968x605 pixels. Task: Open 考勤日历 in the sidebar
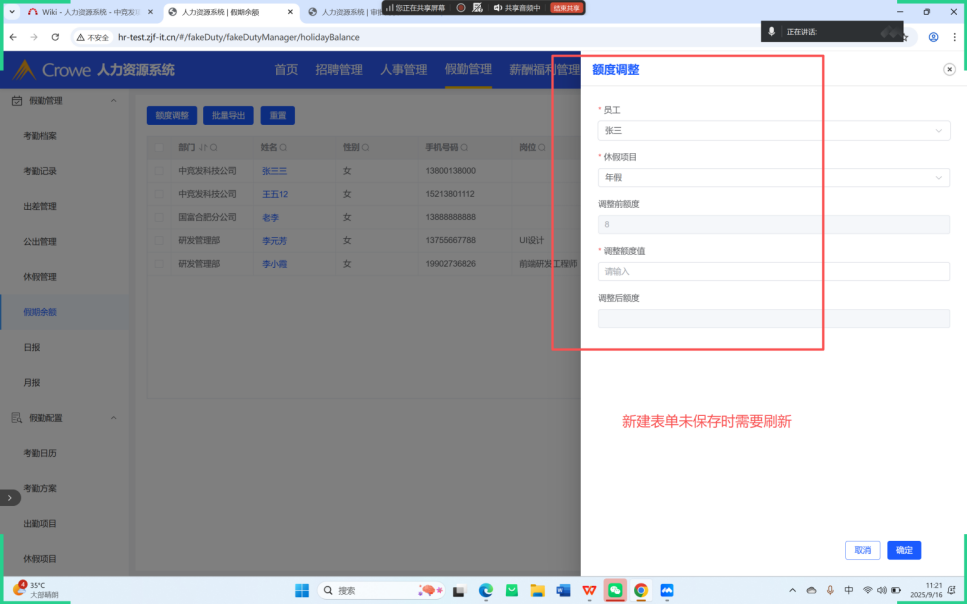tap(40, 453)
